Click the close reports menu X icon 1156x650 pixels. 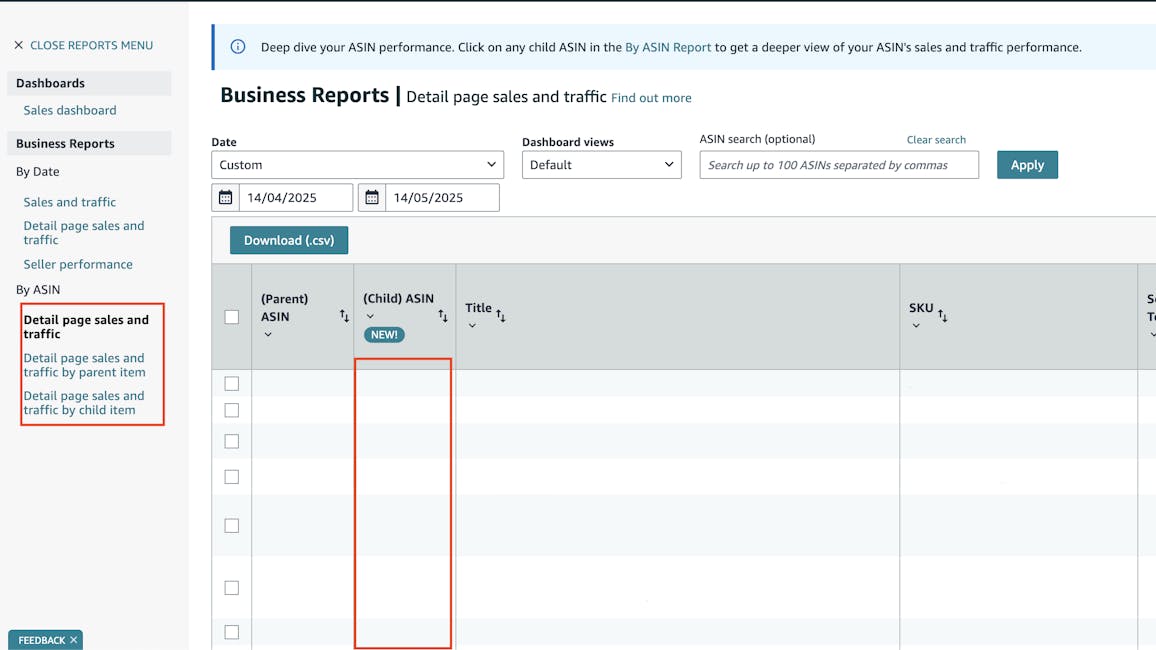(x=18, y=45)
